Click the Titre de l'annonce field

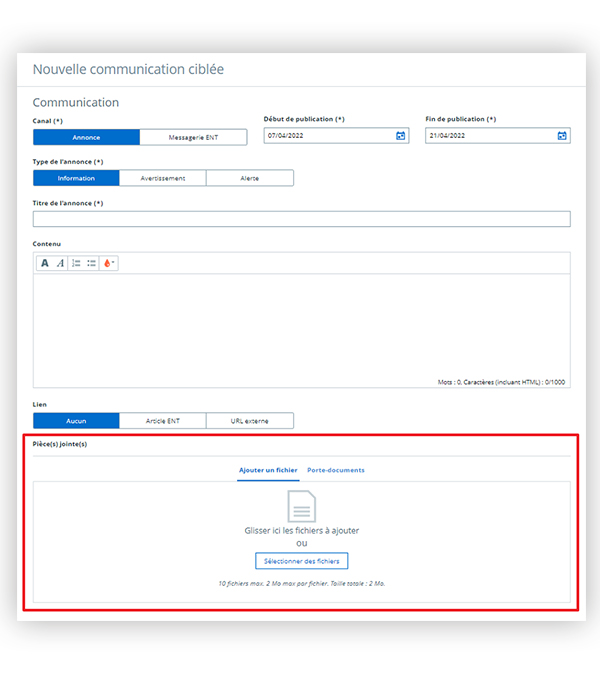point(301,219)
